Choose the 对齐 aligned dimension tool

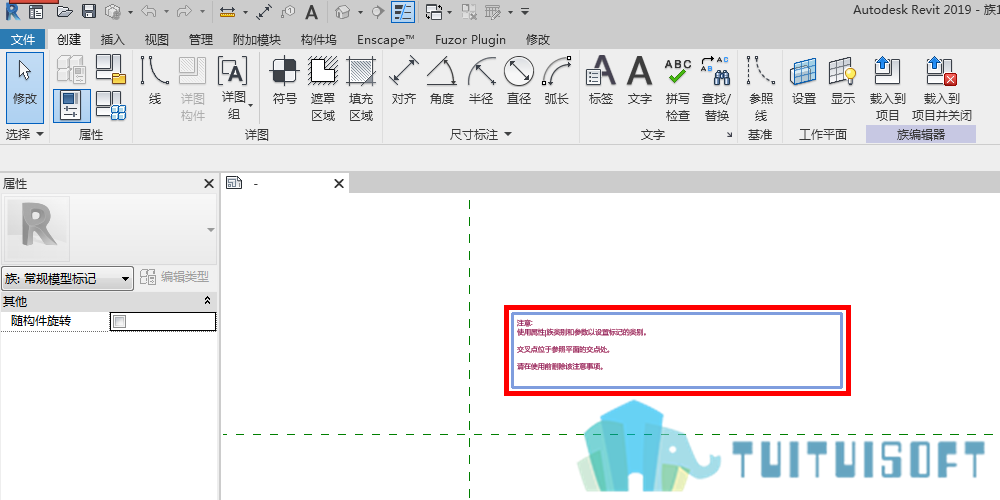click(404, 82)
